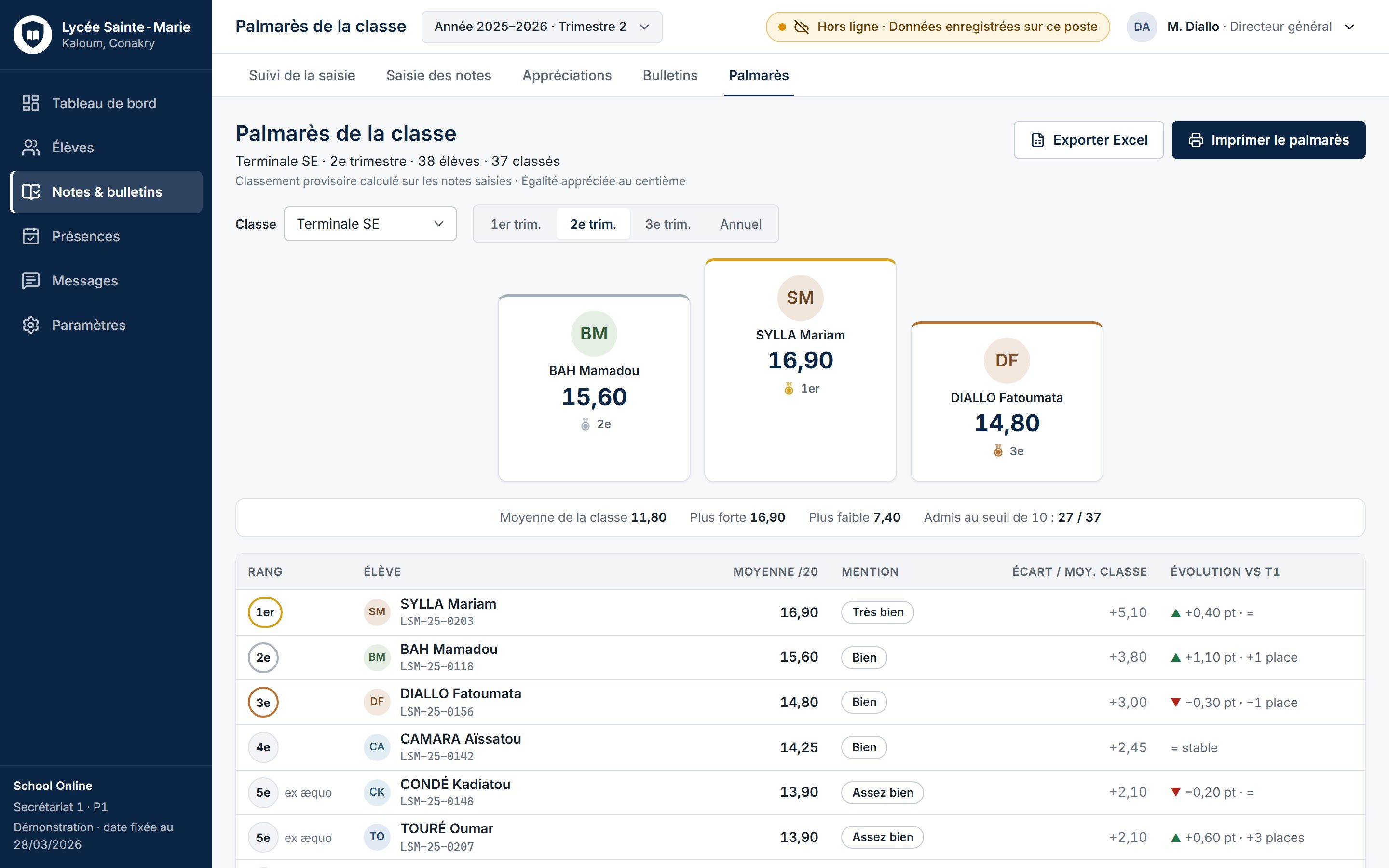This screenshot has height=868, width=1389.
Task: Open the Suivi de la saisie tab
Action: pyautogui.click(x=302, y=75)
